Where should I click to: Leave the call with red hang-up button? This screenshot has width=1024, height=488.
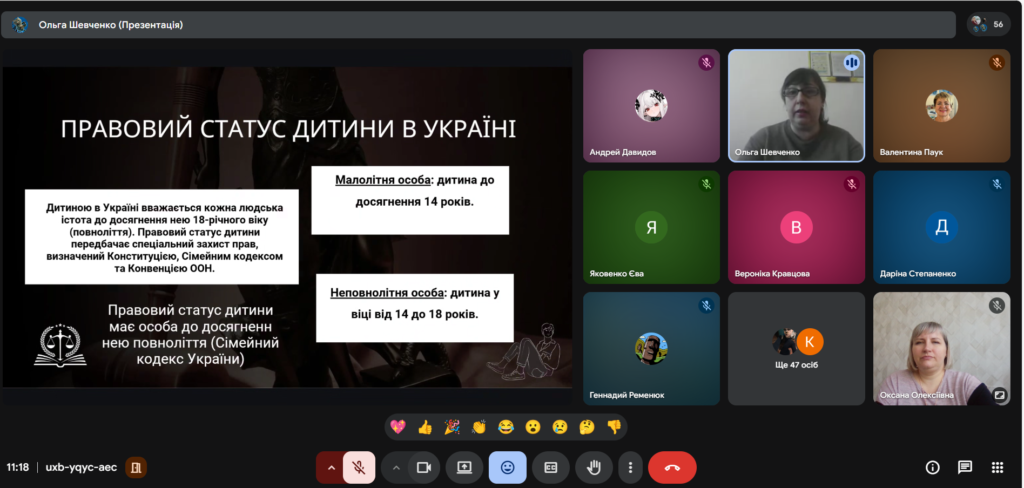coord(672,467)
